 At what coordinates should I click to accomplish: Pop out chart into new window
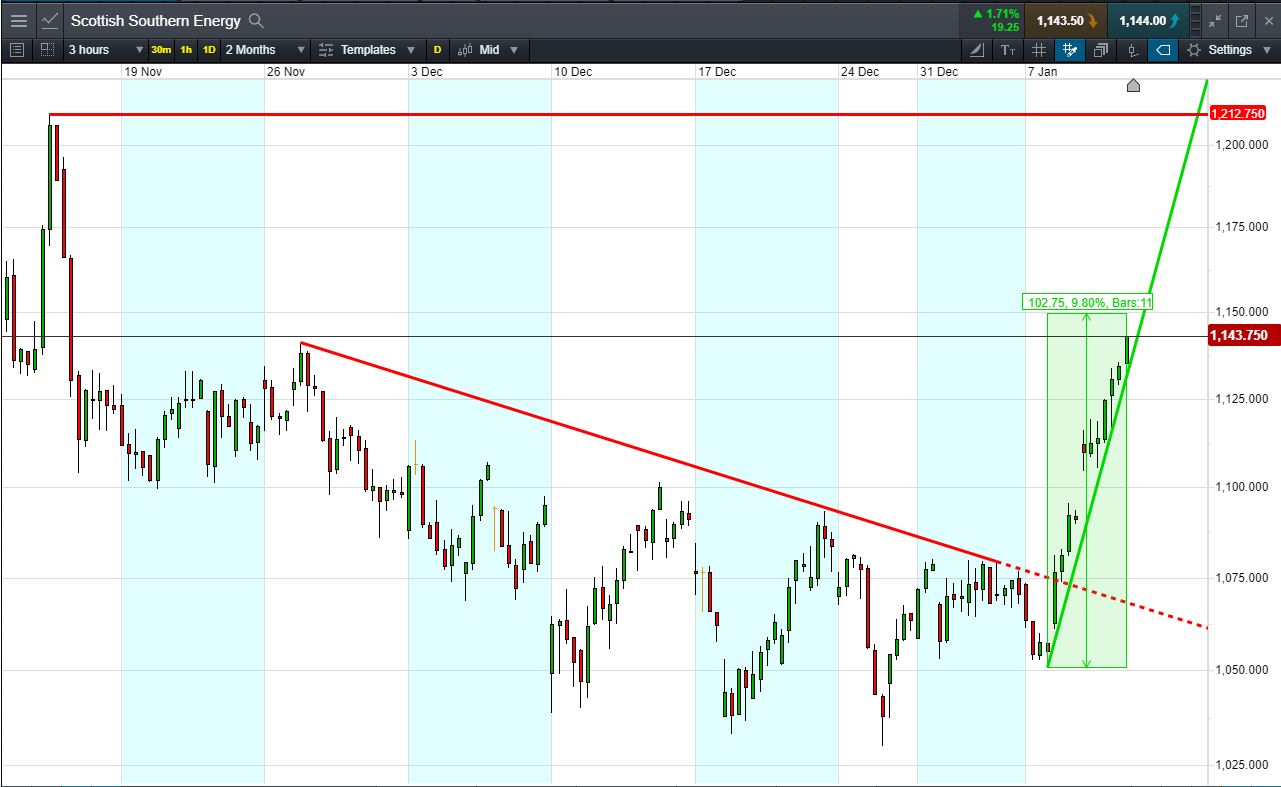(1242, 20)
